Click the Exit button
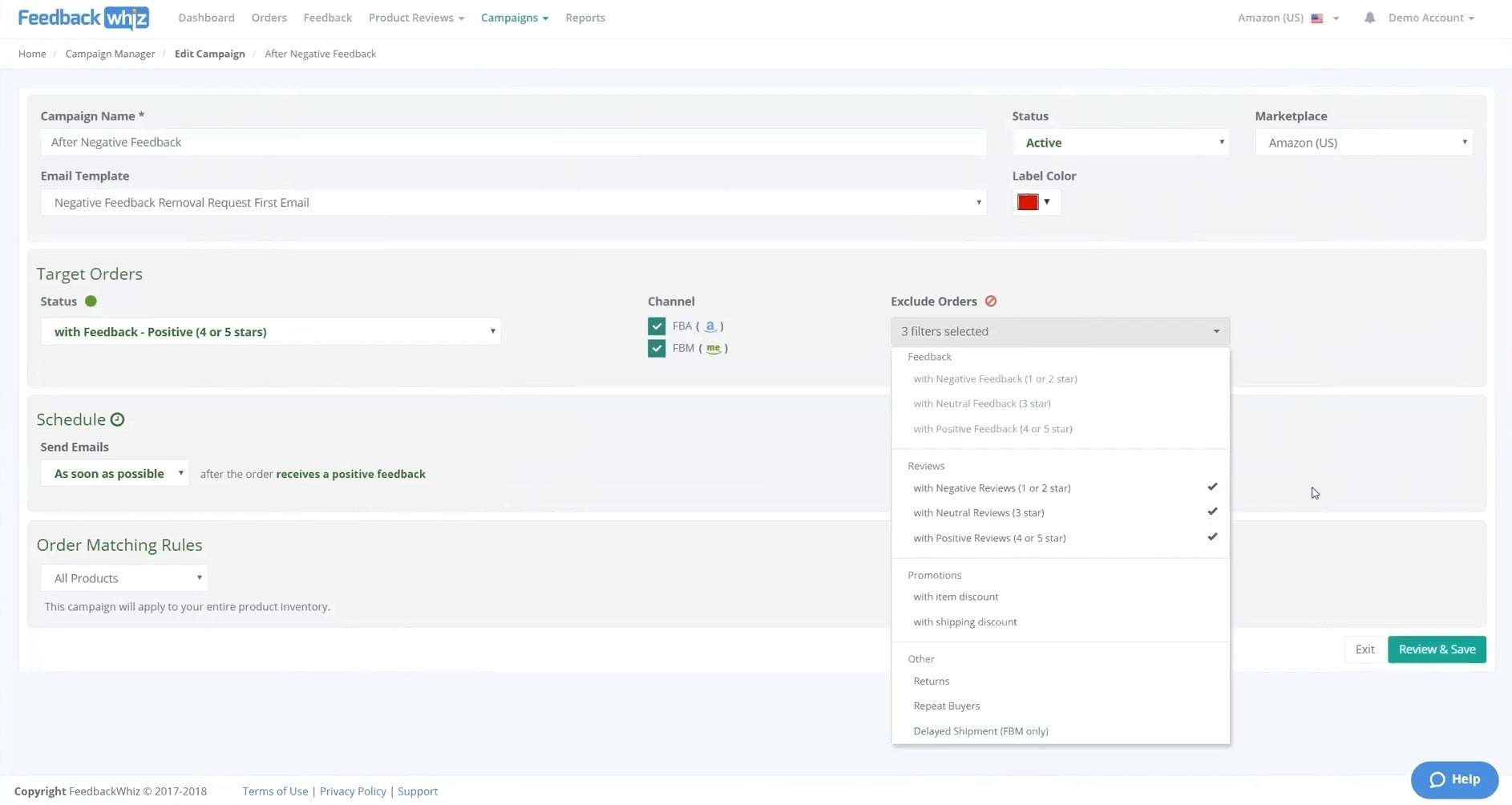The height and width of the screenshot is (805, 1512). pyautogui.click(x=1364, y=649)
